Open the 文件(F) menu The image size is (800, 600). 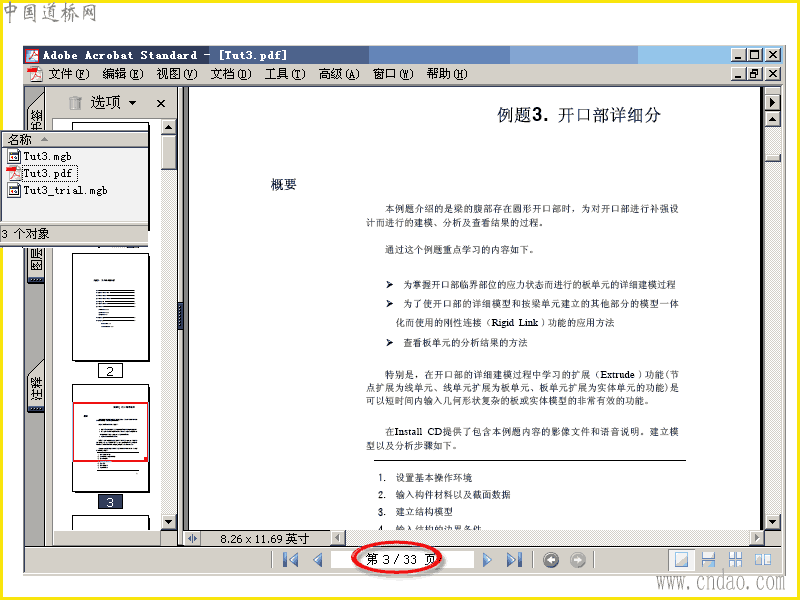(x=68, y=74)
